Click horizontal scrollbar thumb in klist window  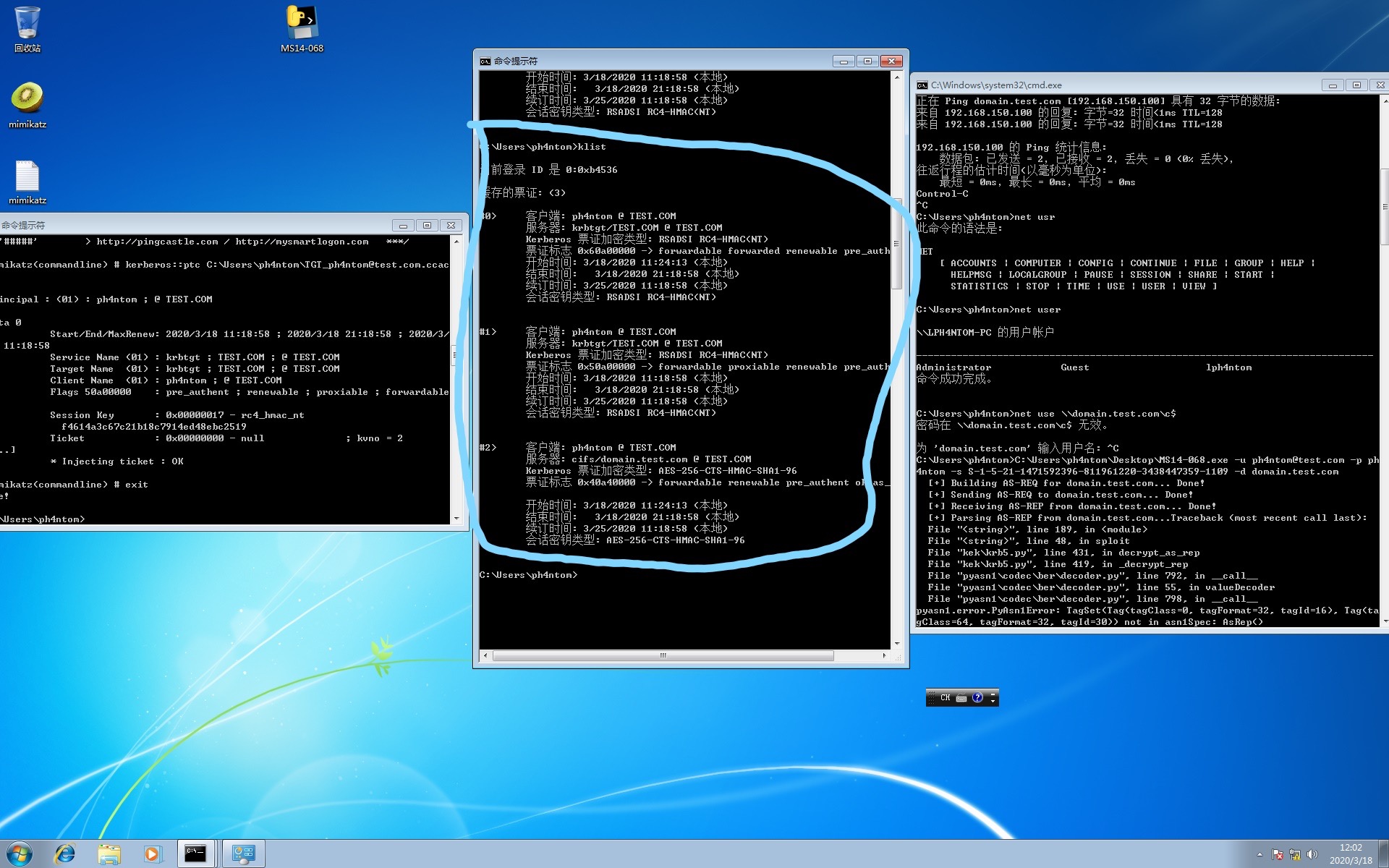[663, 656]
